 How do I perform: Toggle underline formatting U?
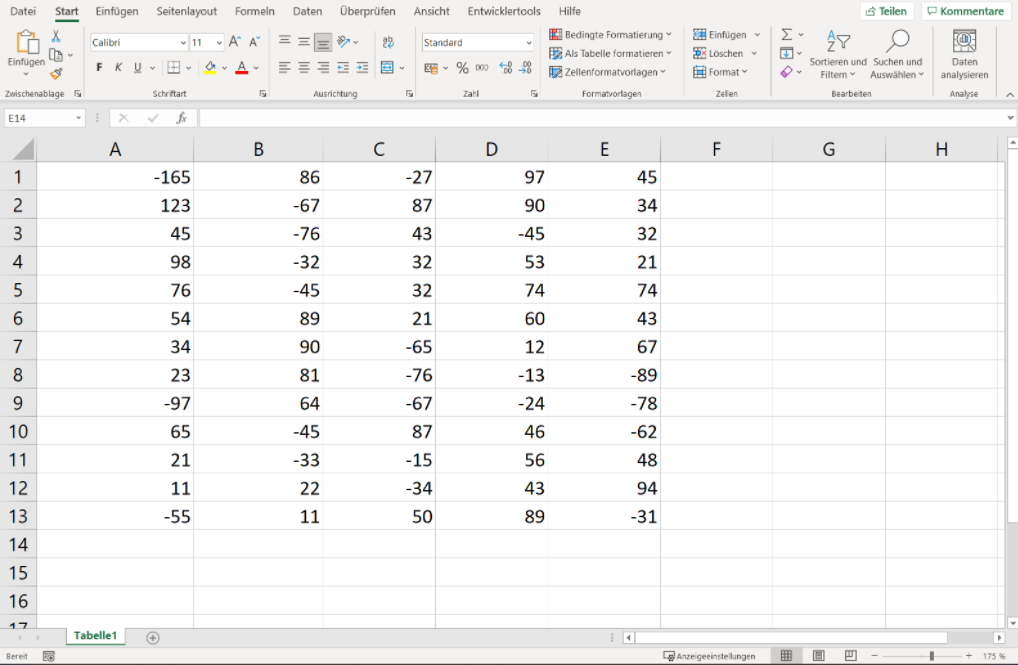[138, 68]
